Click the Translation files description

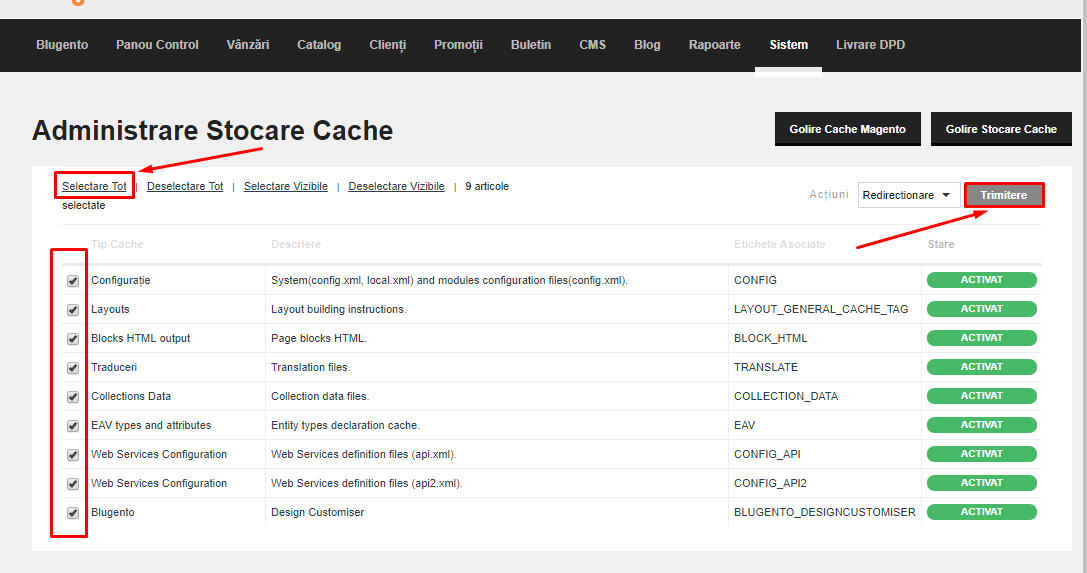tap(311, 368)
